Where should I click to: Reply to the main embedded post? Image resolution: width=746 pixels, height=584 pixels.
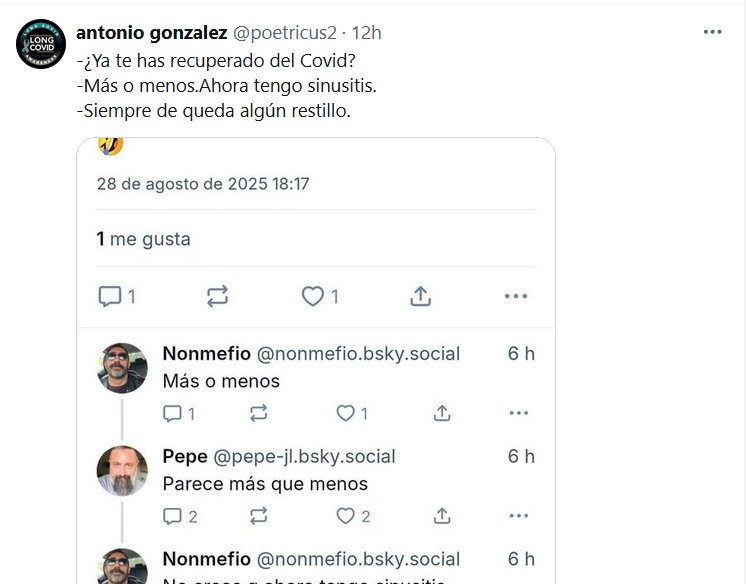tap(110, 296)
